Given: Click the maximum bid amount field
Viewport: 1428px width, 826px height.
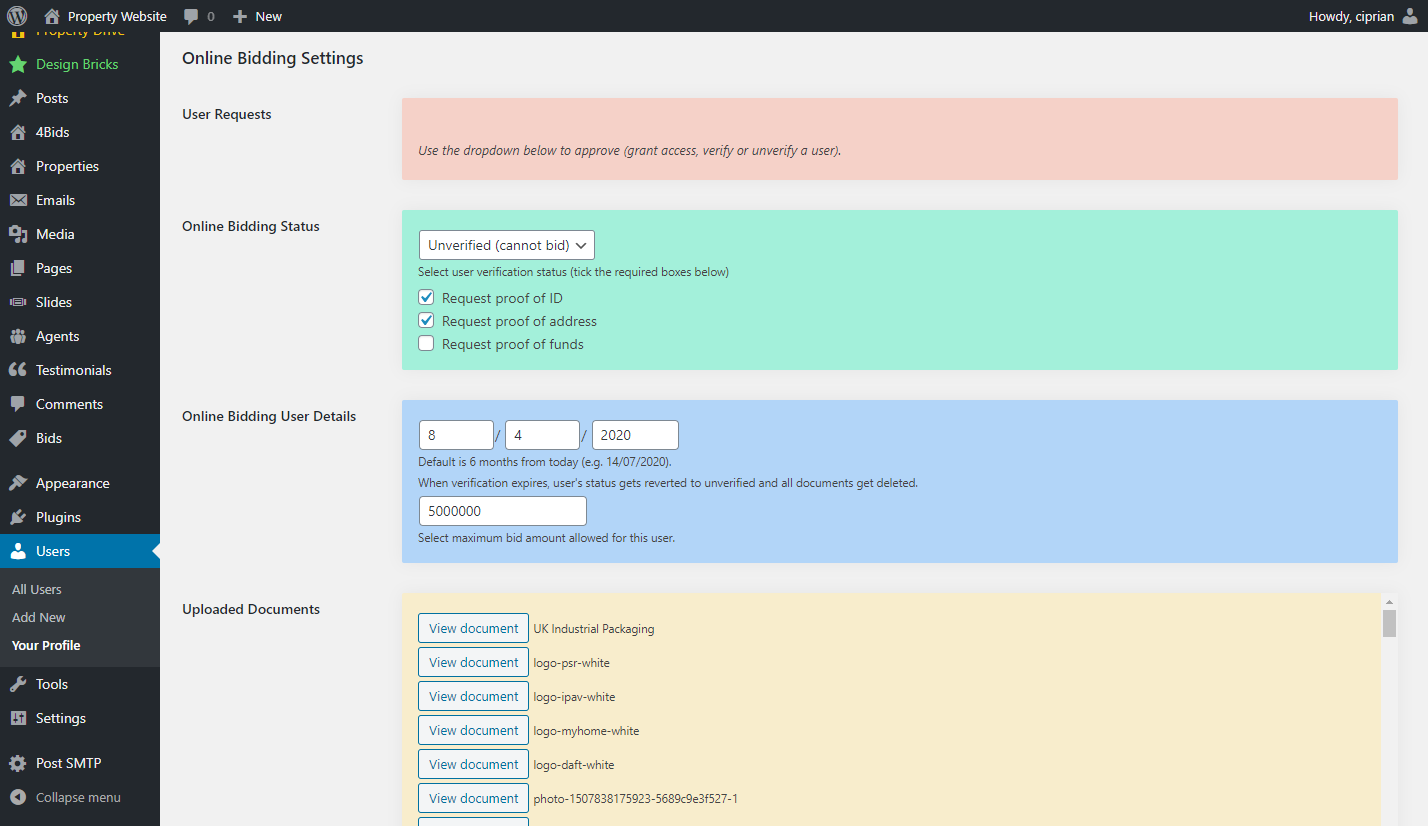Looking at the screenshot, I should (x=502, y=510).
